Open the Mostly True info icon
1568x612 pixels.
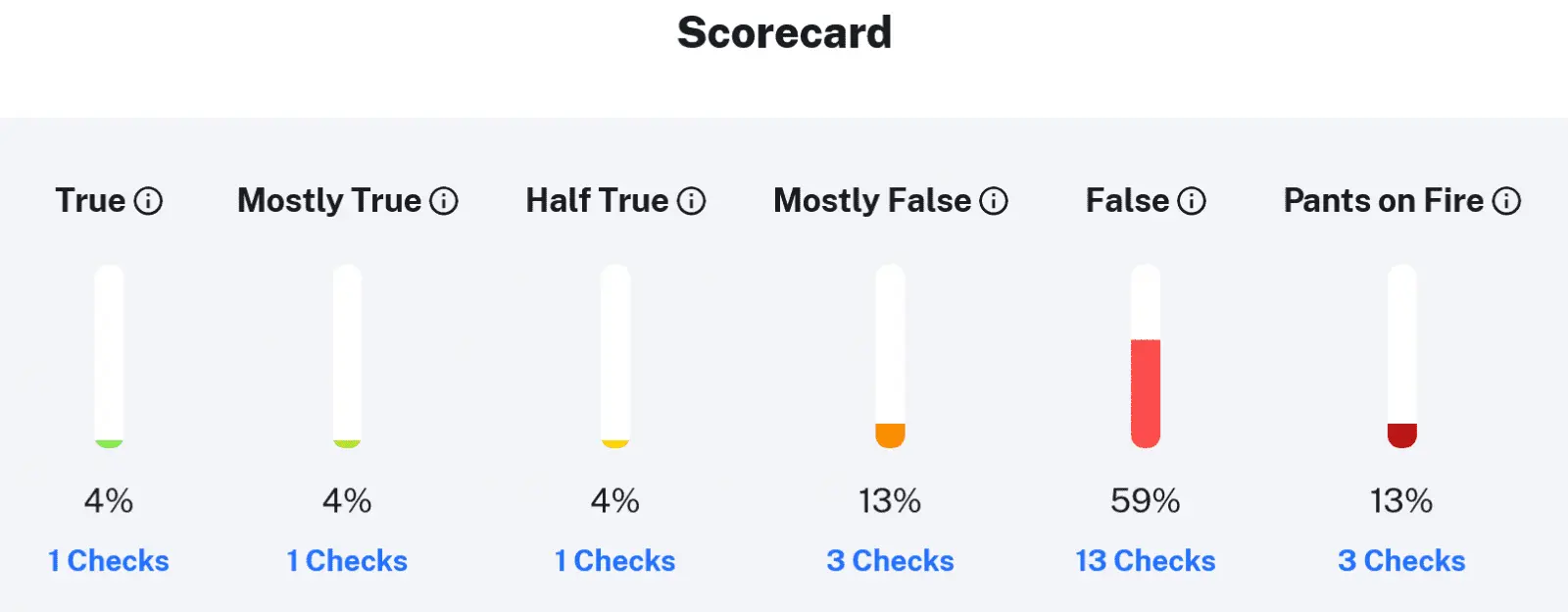pos(444,201)
